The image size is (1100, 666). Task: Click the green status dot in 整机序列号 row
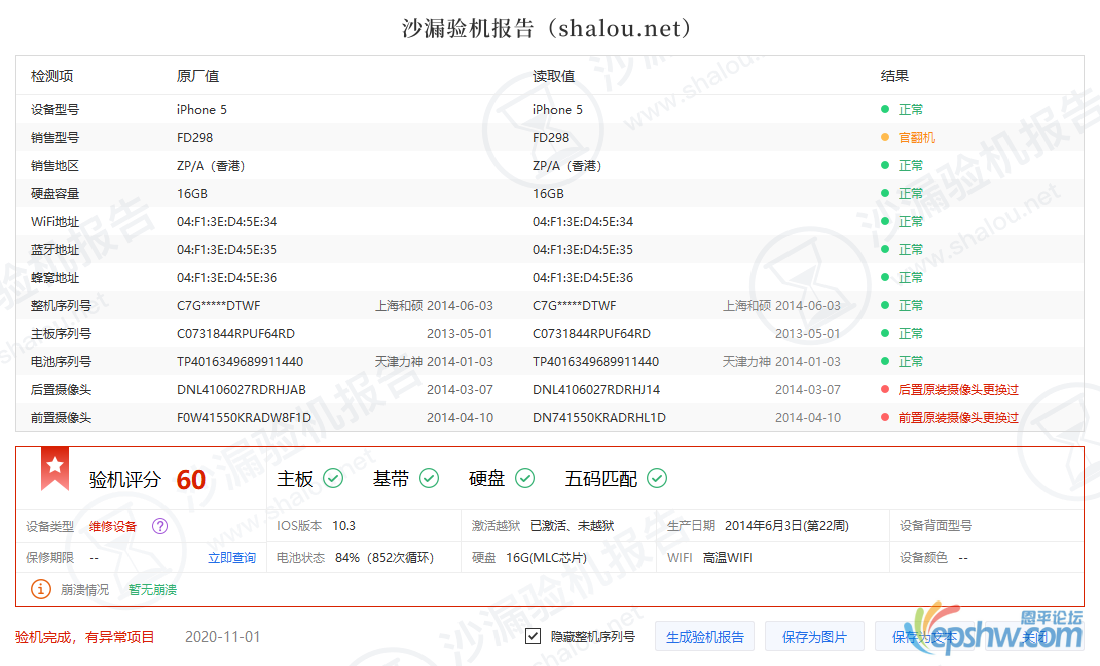(x=885, y=306)
